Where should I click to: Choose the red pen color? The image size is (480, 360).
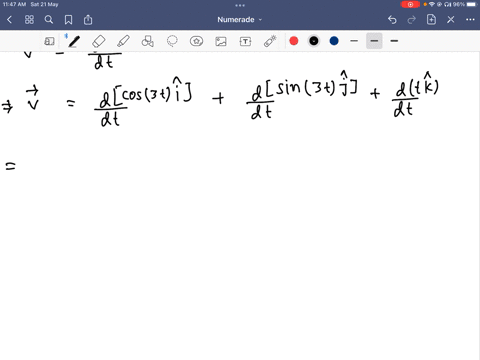pyautogui.click(x=294, y=41)
